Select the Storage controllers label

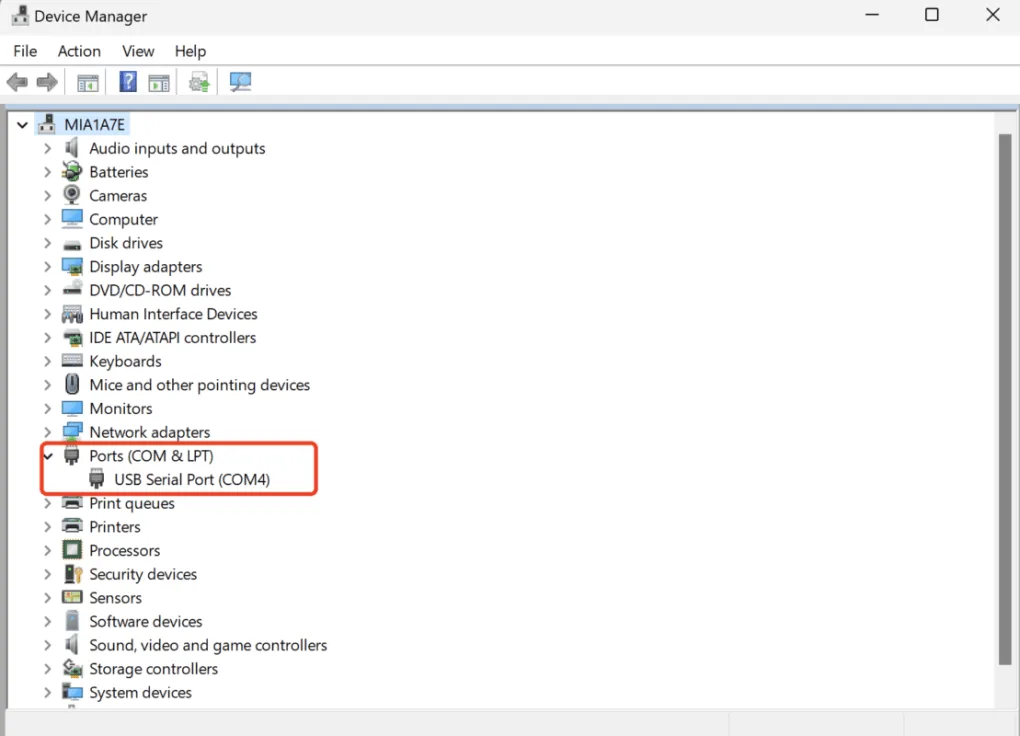pos(154,668)
